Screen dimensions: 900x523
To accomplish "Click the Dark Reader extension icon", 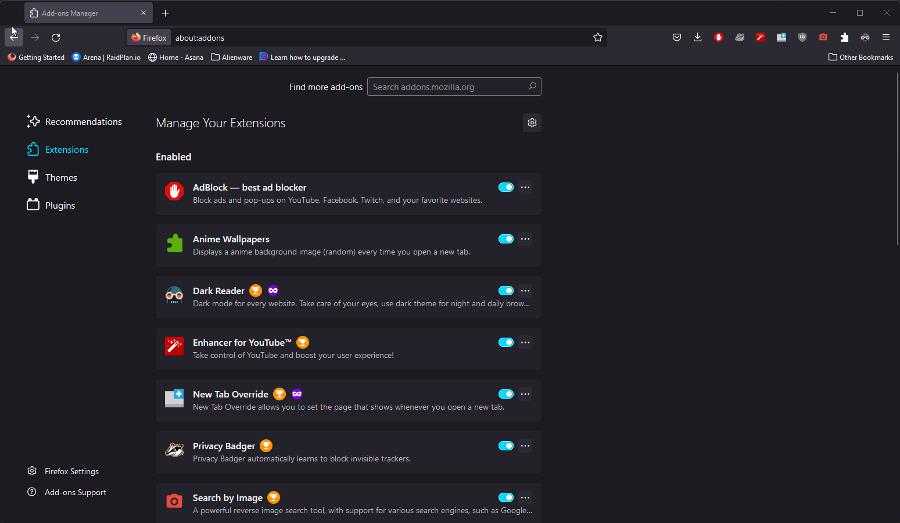I will pos(174,295).
